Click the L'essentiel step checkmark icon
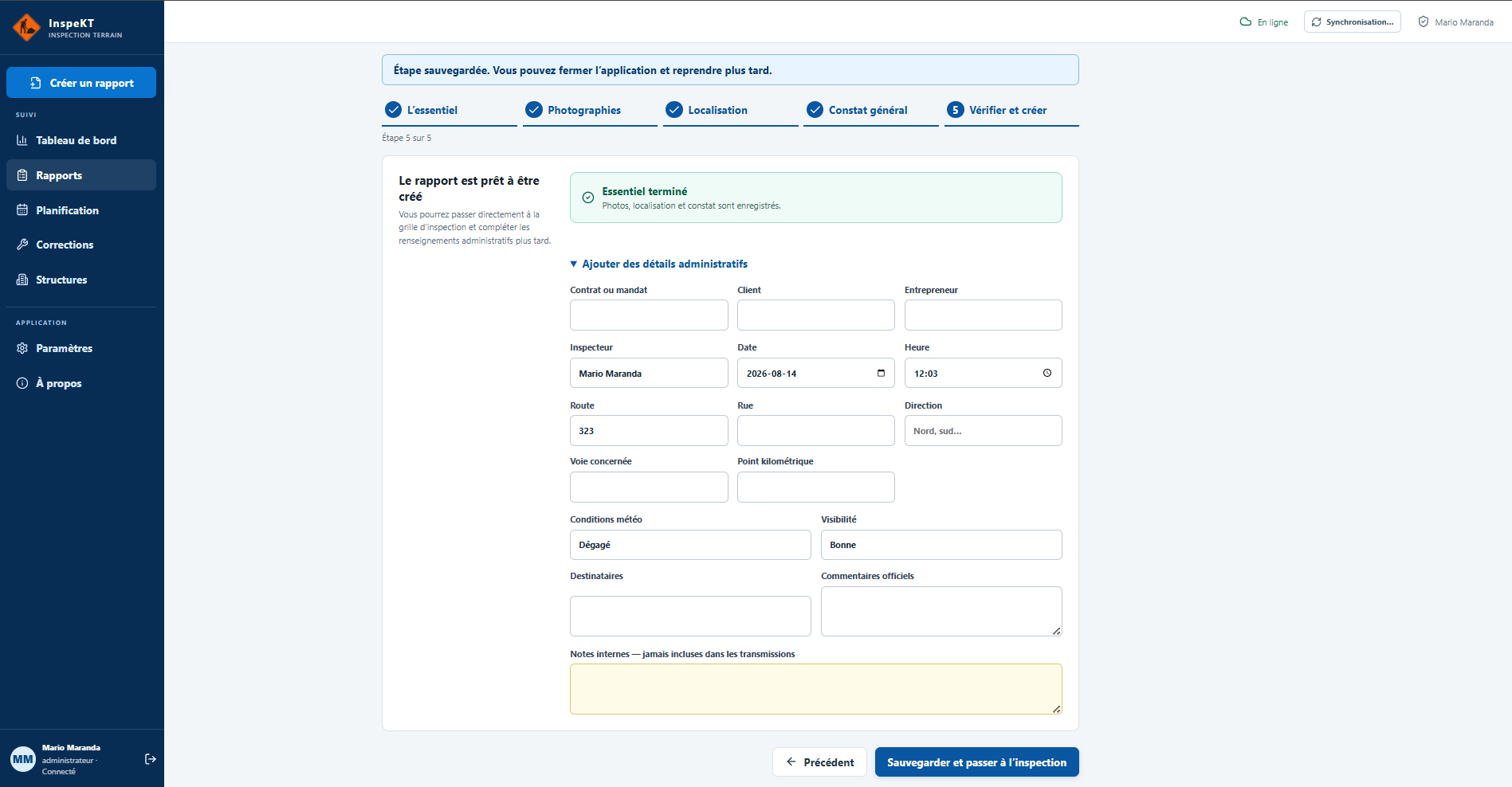1512x787 pixels. click(x=393, y=110)
